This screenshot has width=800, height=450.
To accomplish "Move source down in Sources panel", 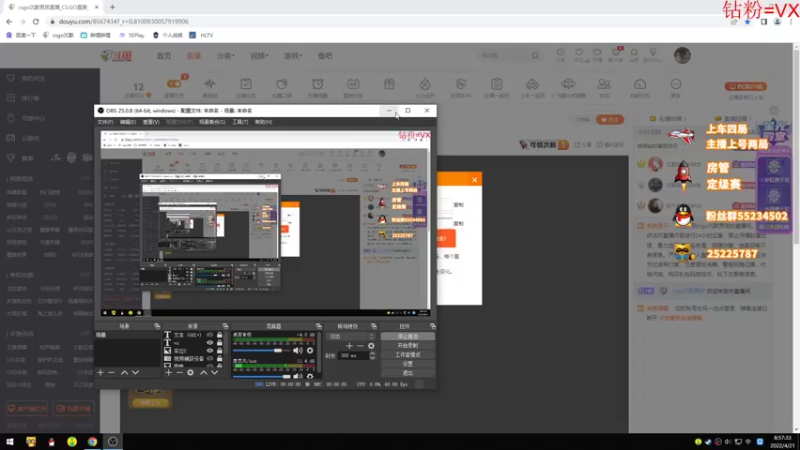I will pos(214,372).
